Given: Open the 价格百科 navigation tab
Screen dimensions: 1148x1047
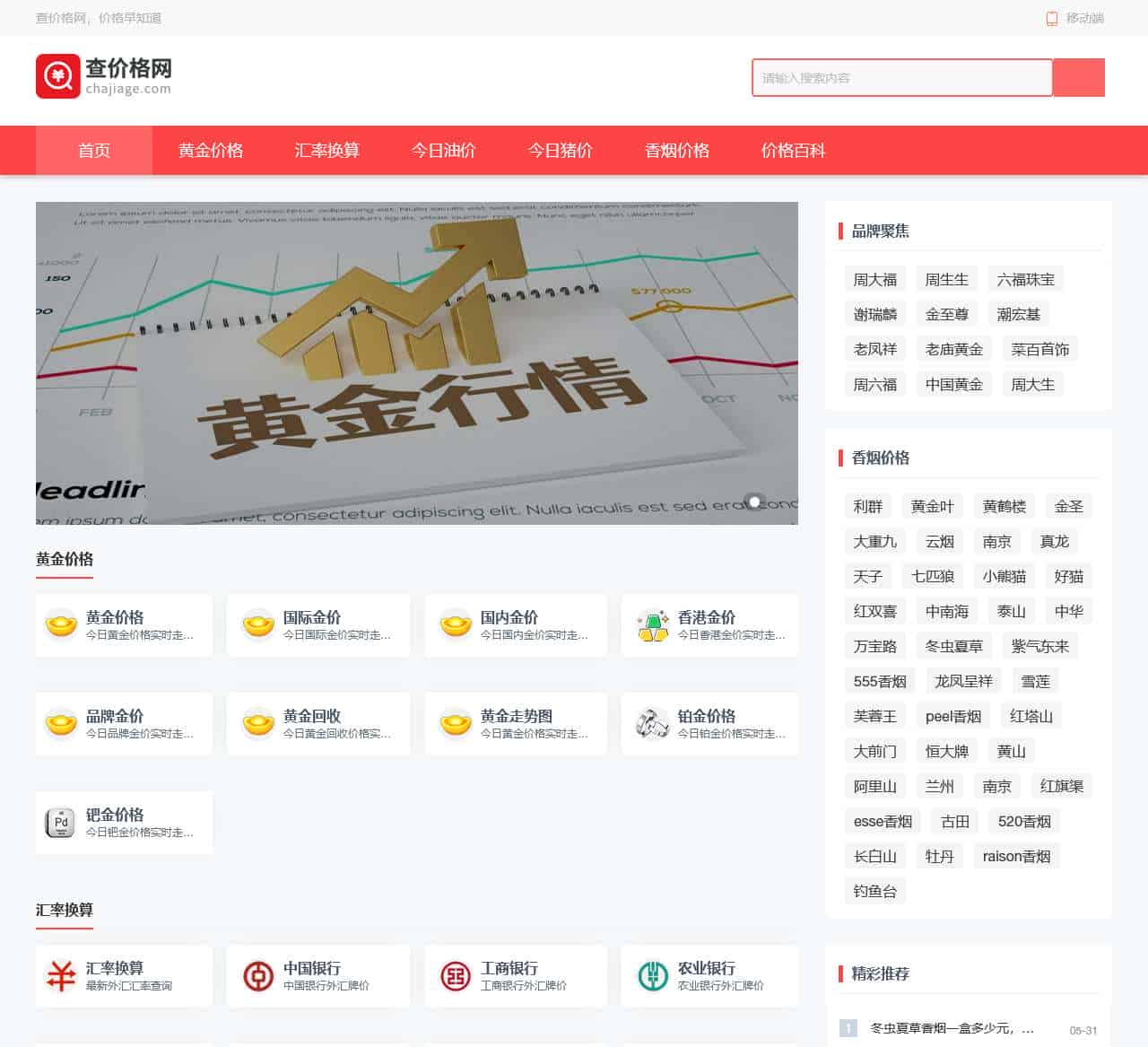Looking at the screenshot, I should [794, 150].
